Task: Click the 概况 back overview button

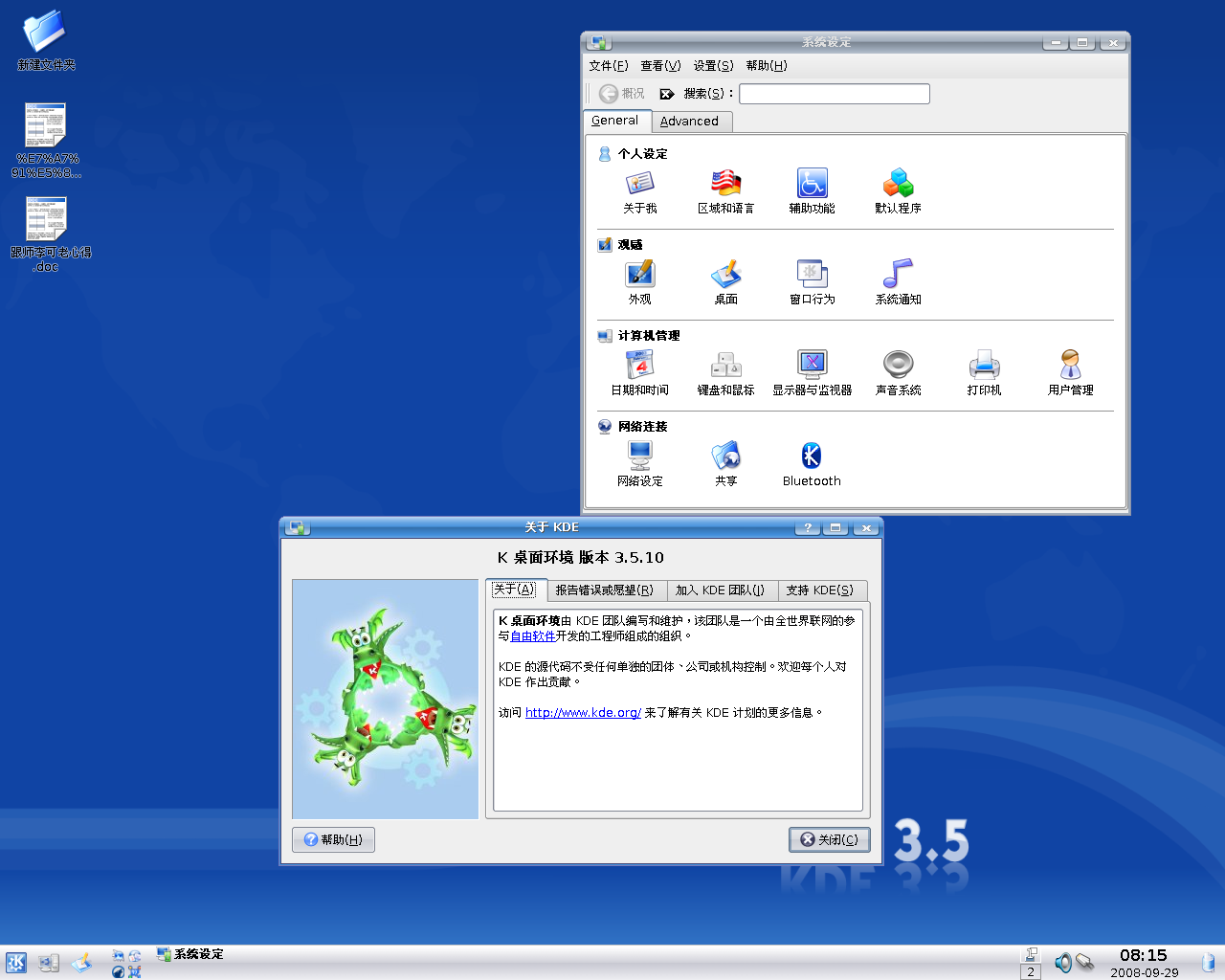Action: click(x=622, y=94)
